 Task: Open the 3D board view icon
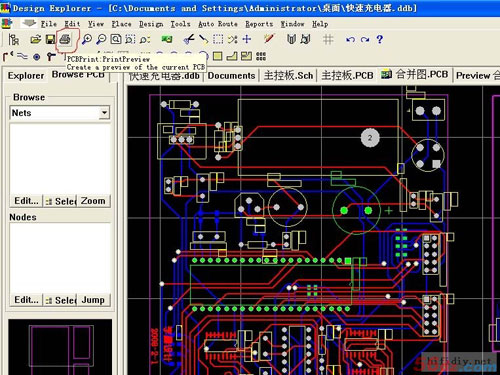point(167,39)
